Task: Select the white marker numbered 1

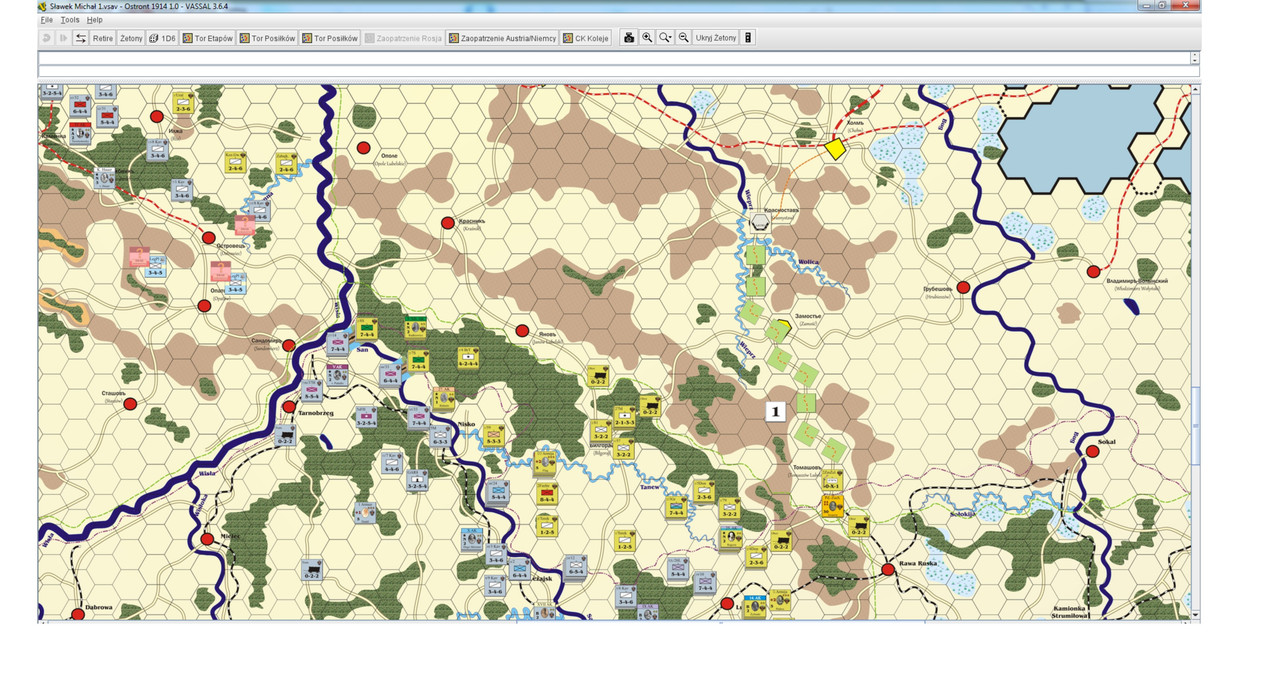Action: pos(776,411)
